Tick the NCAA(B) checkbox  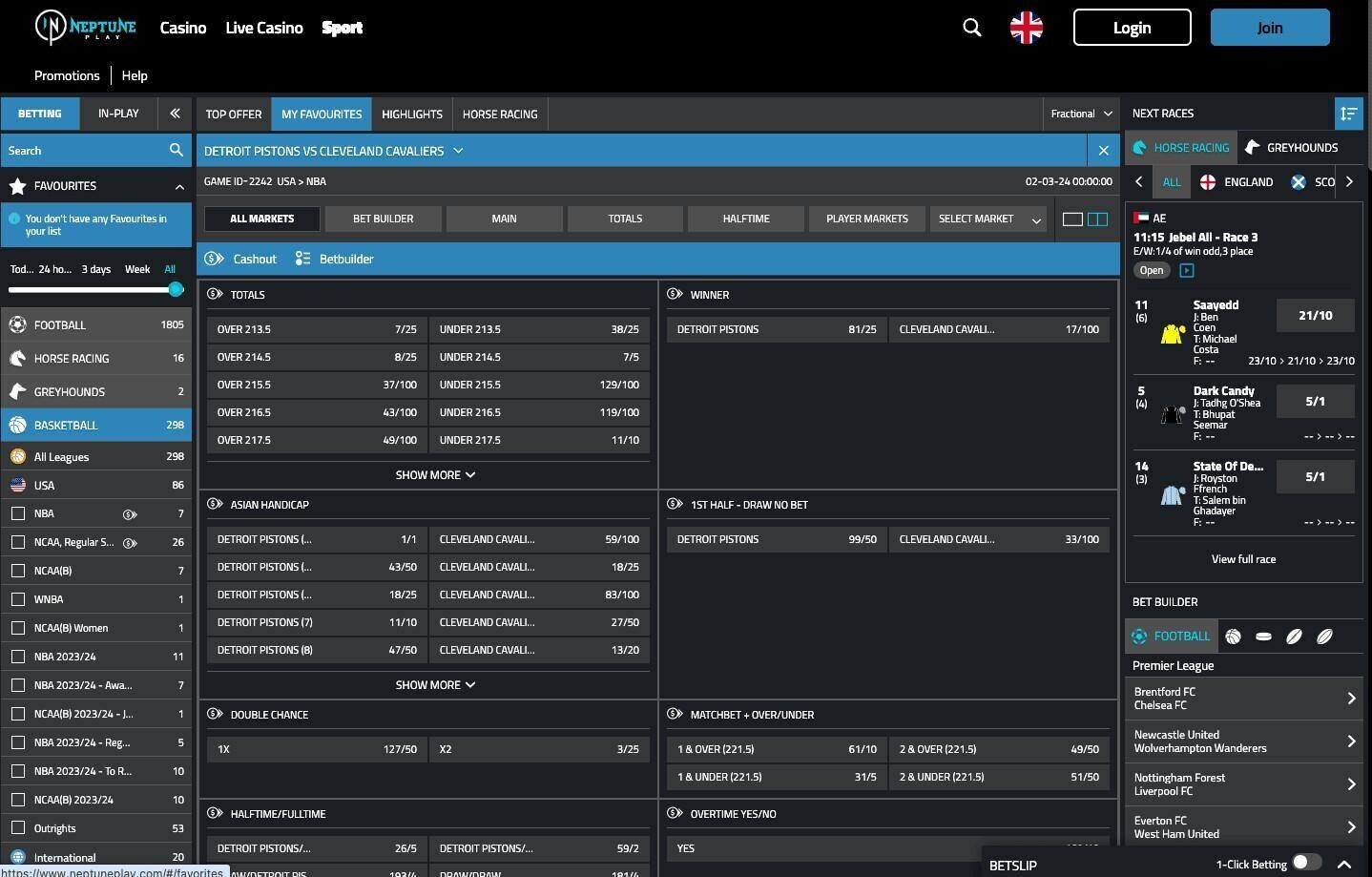[x=17, y=571]
